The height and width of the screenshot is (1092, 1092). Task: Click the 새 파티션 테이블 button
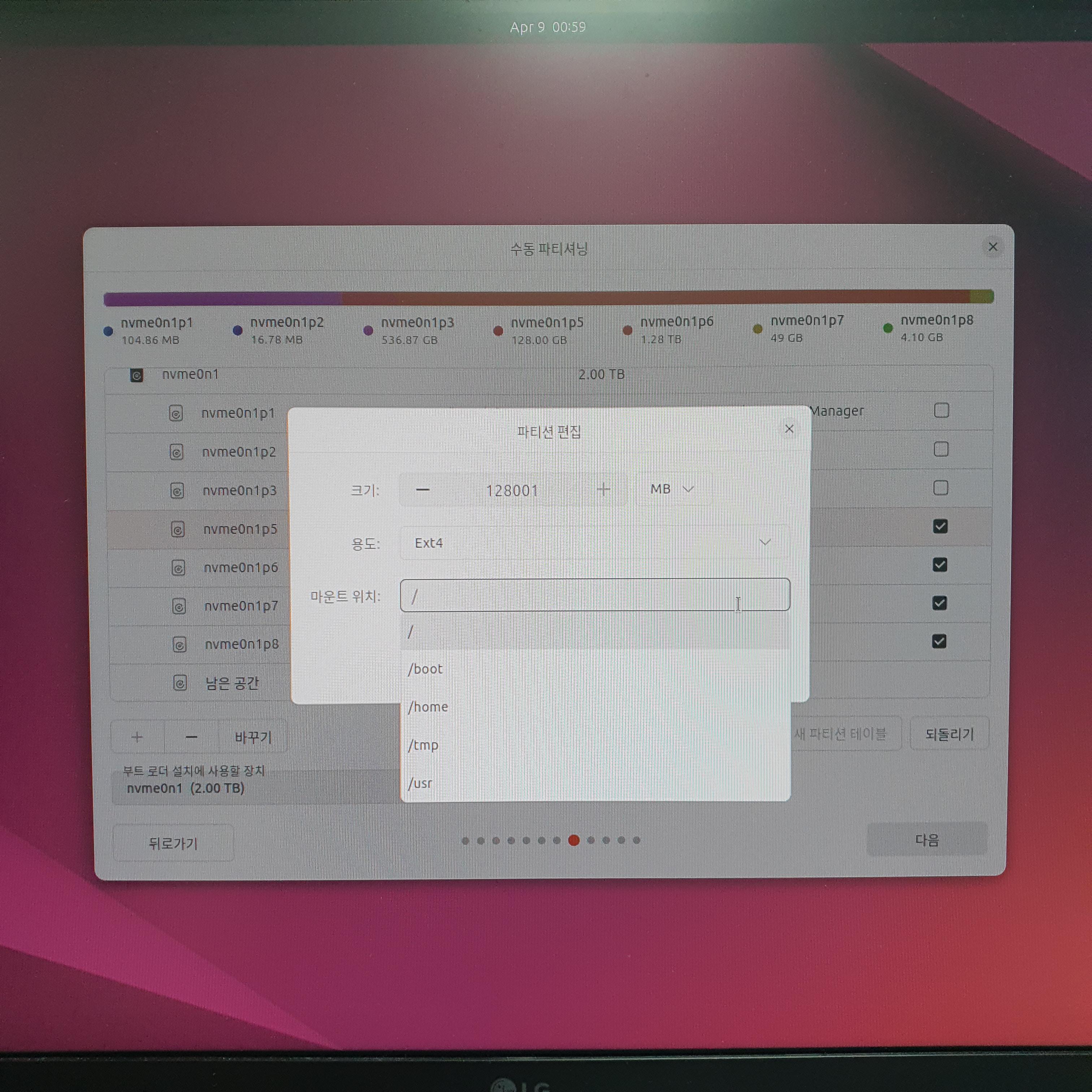(x=840, y=734)
